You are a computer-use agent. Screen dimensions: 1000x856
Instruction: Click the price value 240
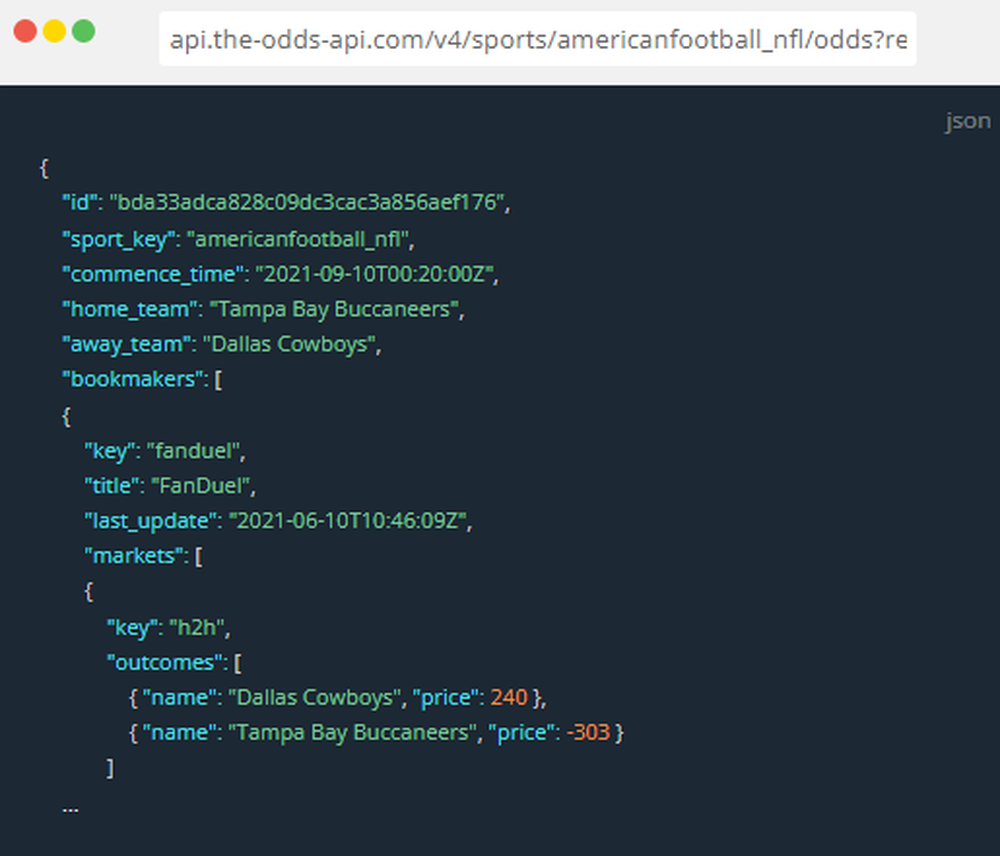coord(509,697)
